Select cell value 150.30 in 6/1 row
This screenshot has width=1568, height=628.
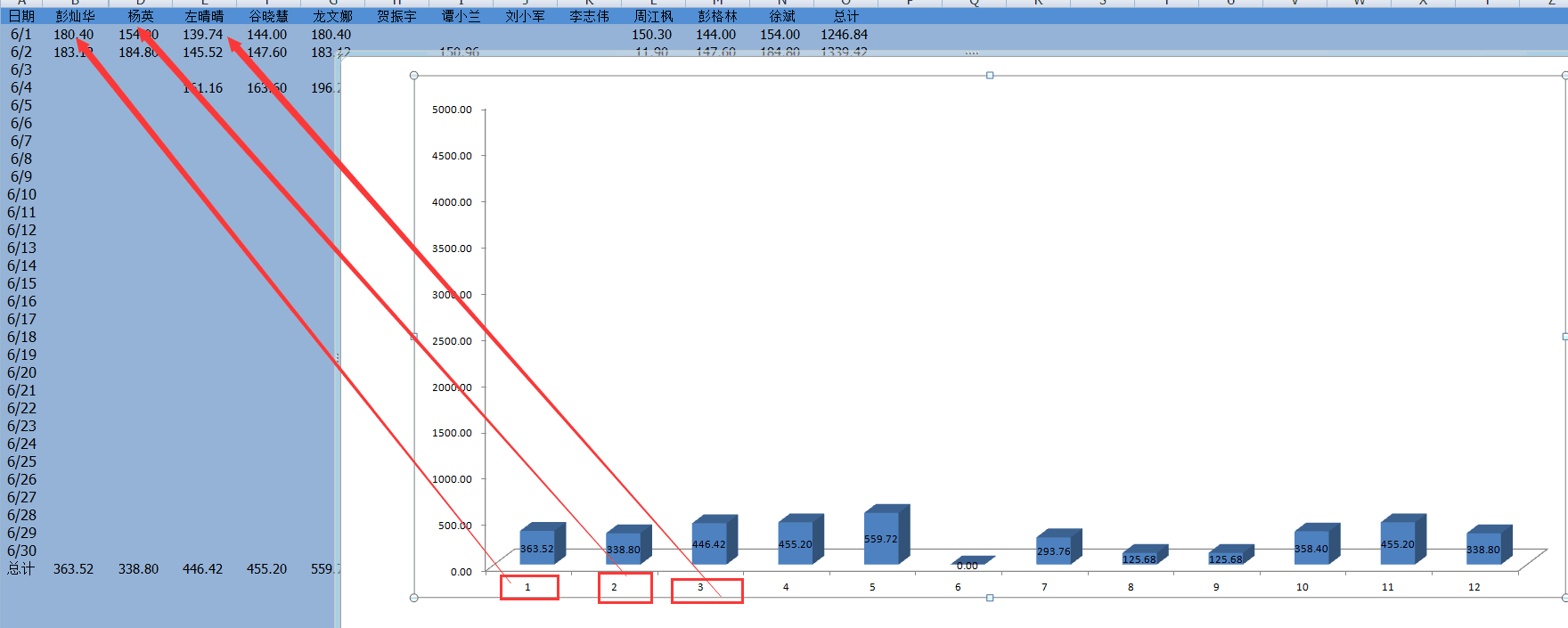click(652, 34)
